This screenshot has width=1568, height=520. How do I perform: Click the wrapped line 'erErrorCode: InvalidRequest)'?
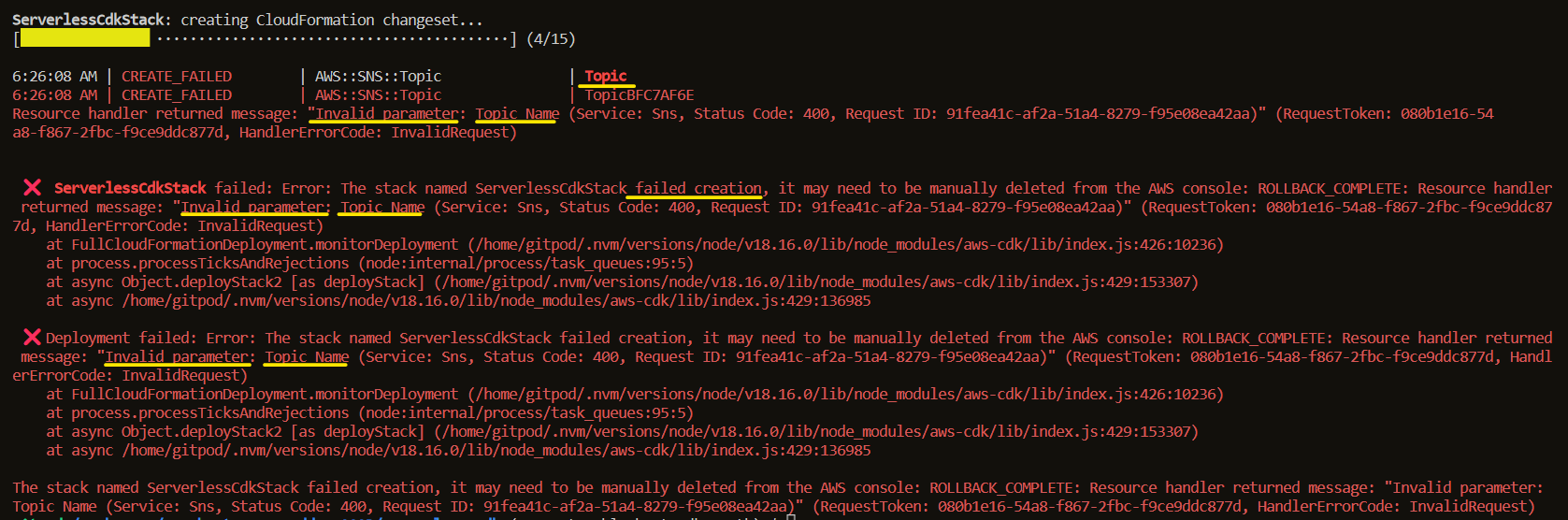tap(130, 375)
